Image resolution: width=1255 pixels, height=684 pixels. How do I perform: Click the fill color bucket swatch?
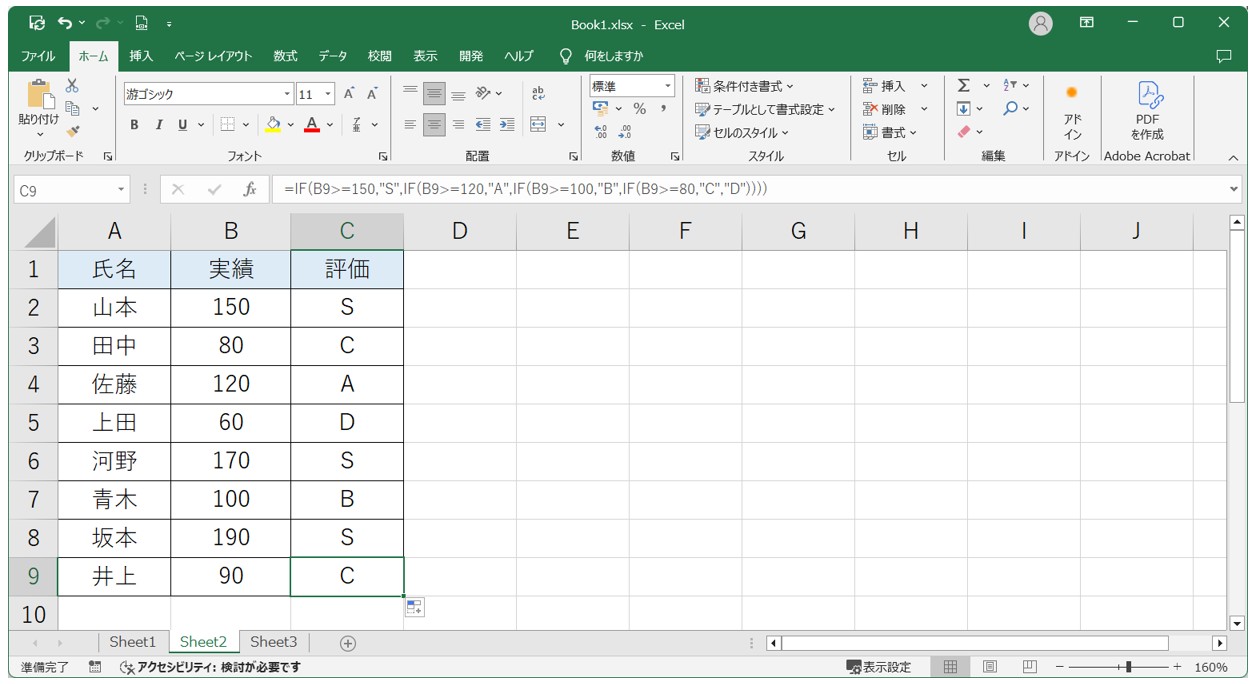tap(273, 125)
